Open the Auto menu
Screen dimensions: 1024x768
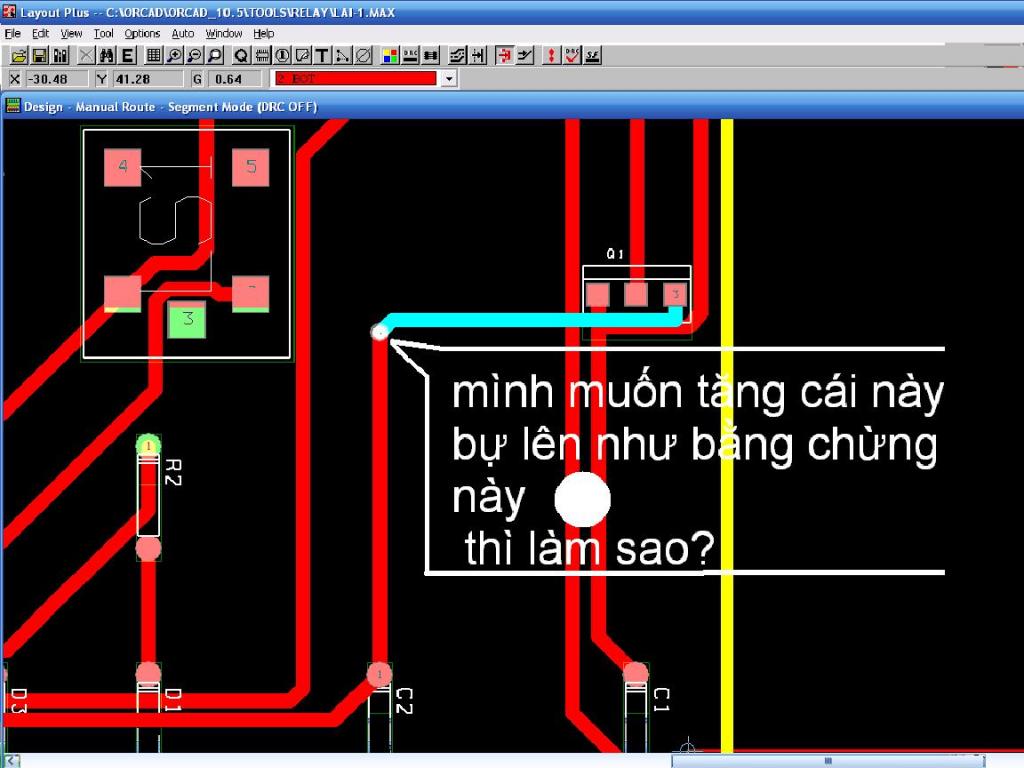click(183, 33)
